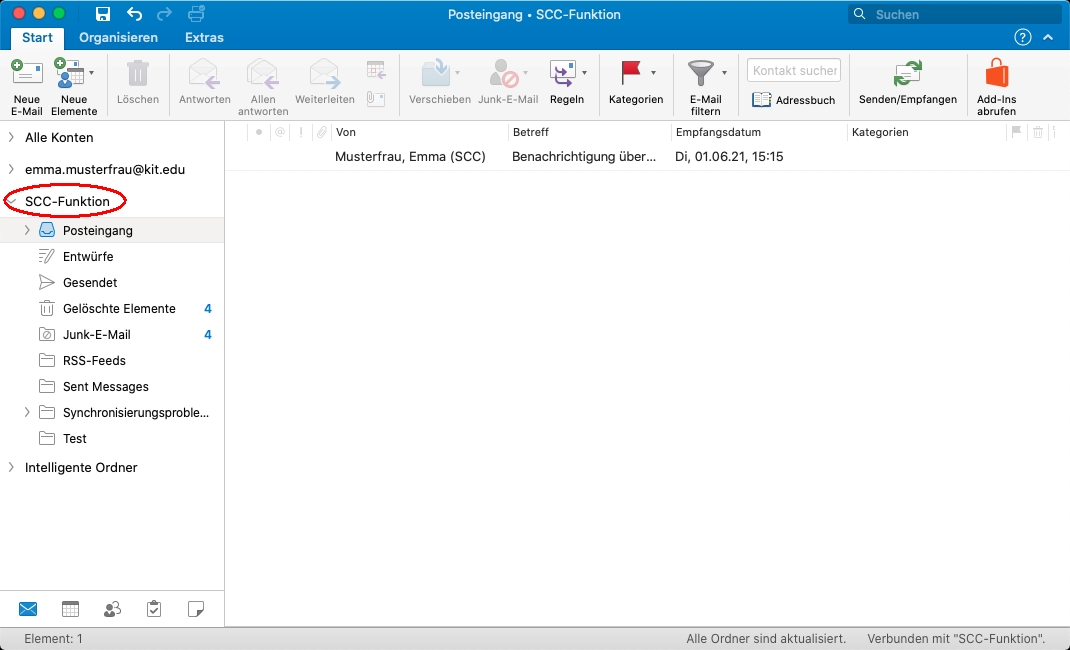Open the Extras ribbon tab
The image size is (1070, 650).
(x=204, y=38)
